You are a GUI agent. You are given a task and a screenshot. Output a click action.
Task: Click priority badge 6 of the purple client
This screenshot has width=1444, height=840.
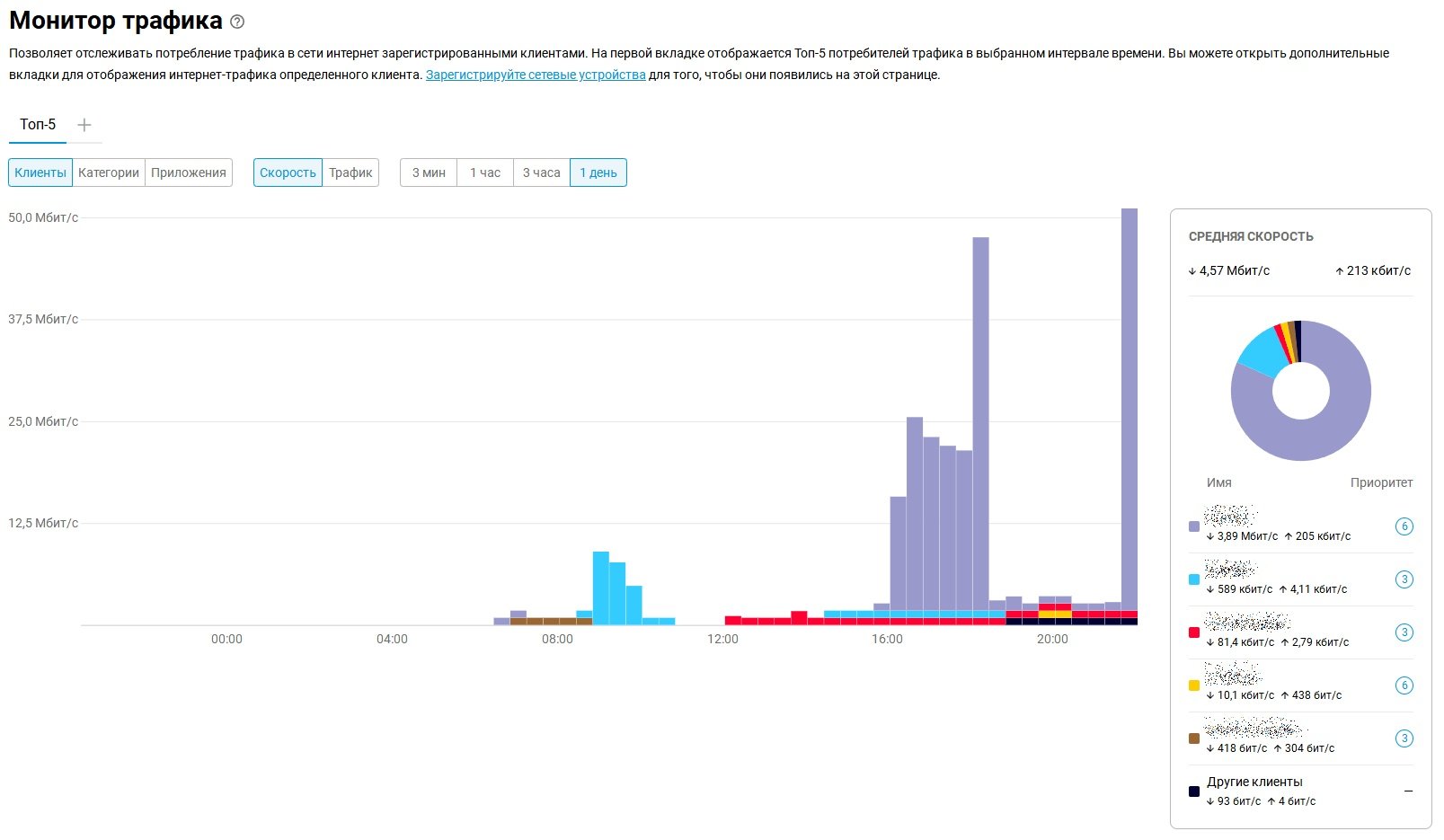pos(1404,526)
